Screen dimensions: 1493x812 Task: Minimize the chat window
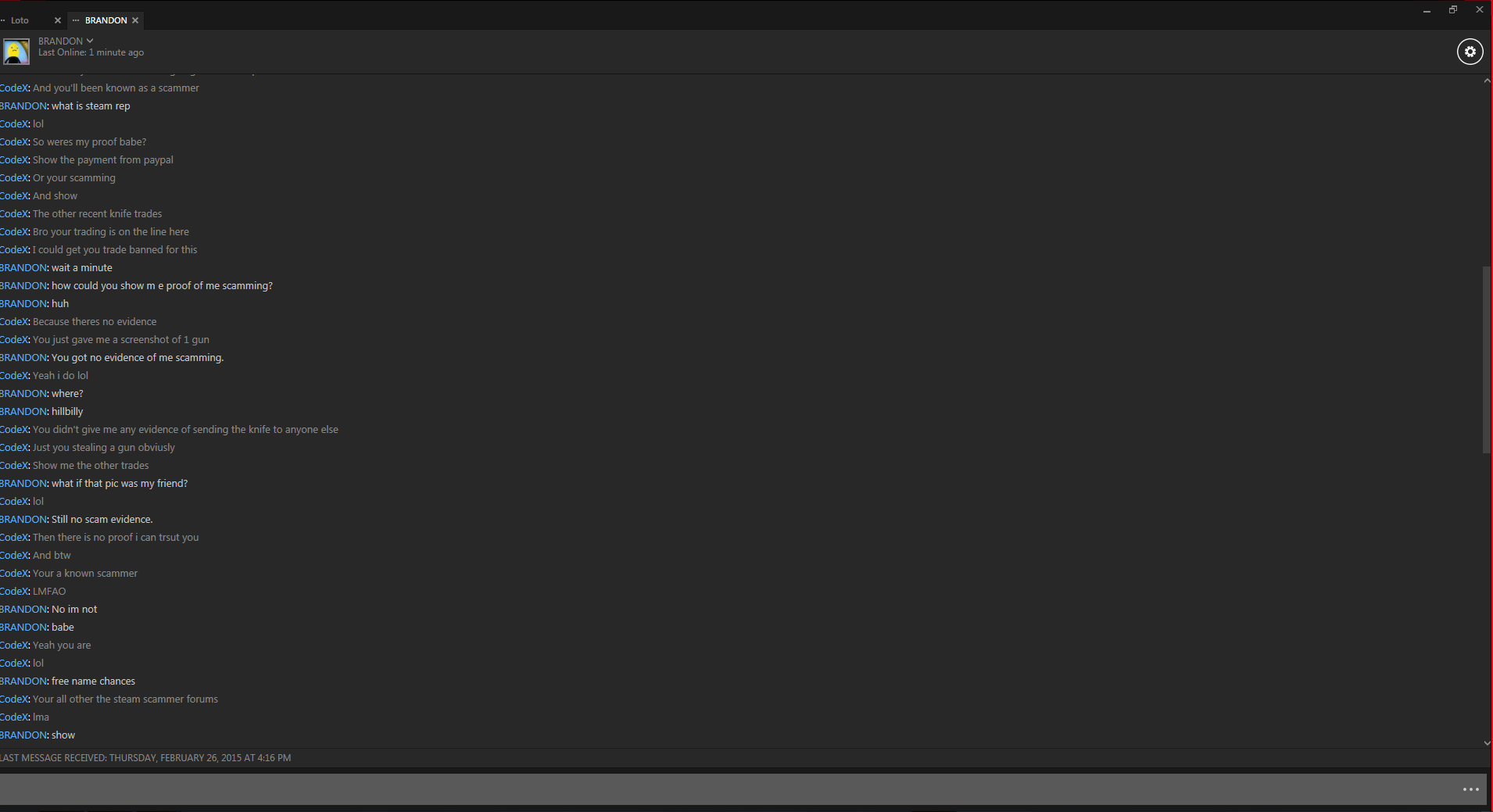point(1427,11)
